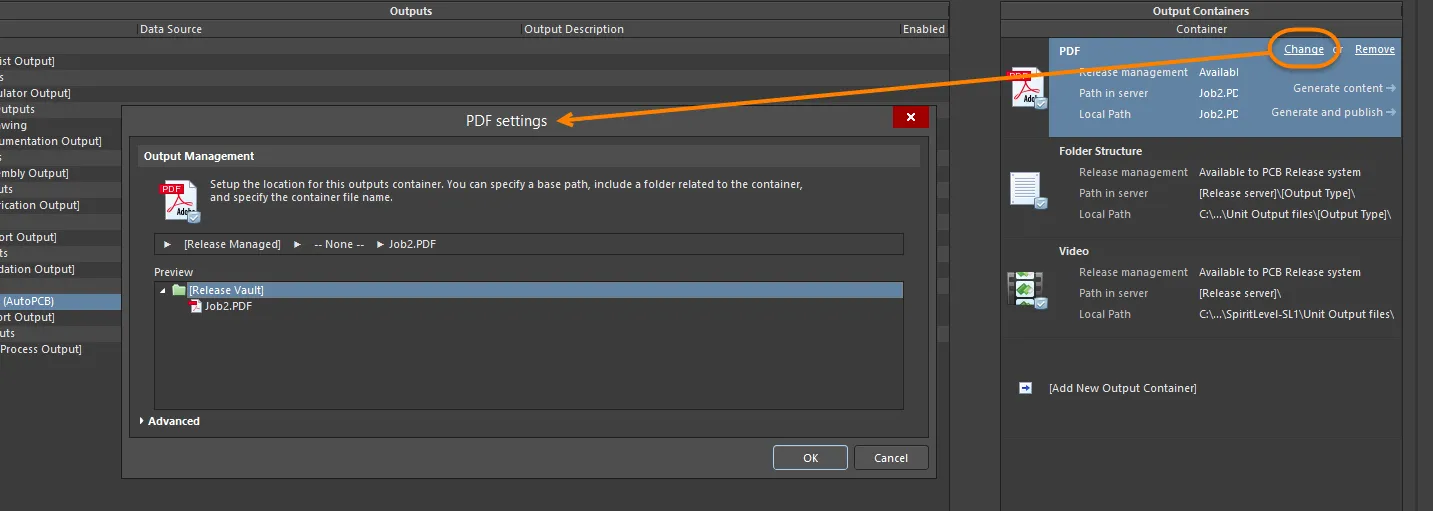Click the green folder icon of Release Vault
Viewport: 1433px width, 511px height.
(x=179, y=290)
